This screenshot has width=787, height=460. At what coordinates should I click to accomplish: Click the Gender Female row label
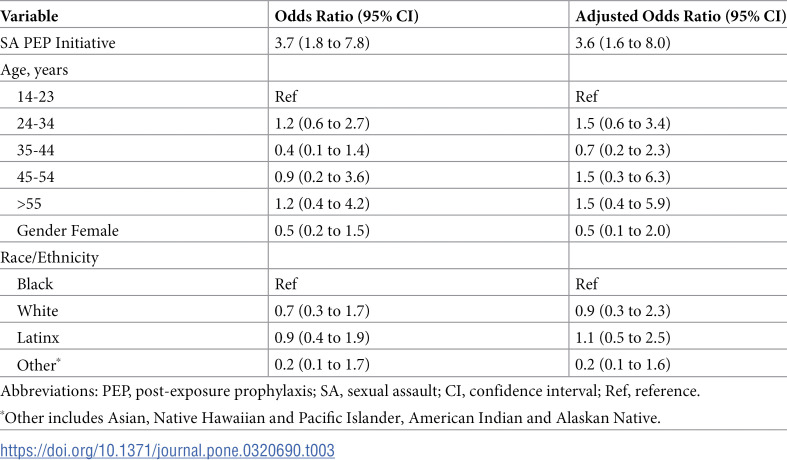[68, 231]
